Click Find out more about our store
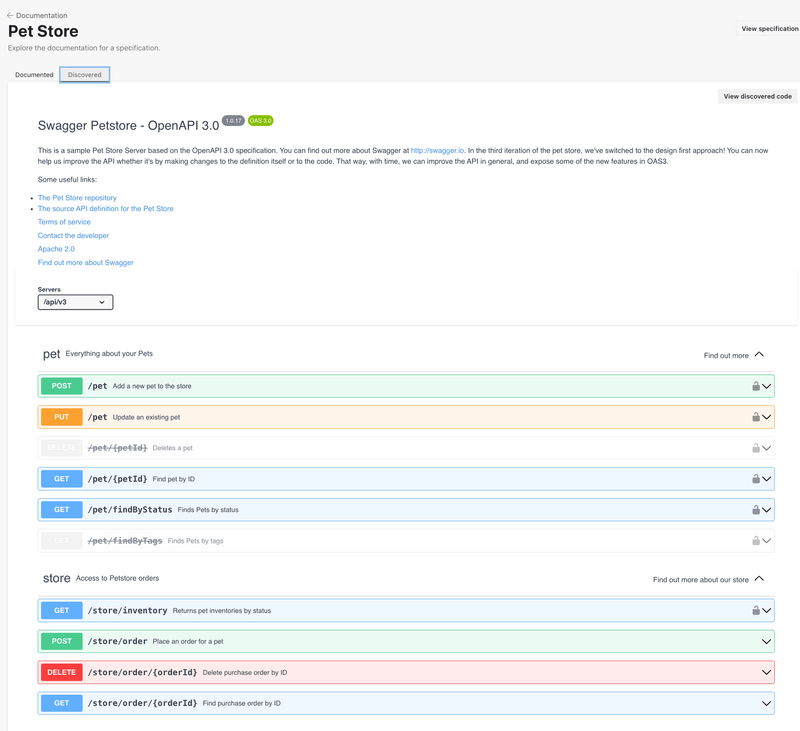800x731 pixels. [701, 579]
